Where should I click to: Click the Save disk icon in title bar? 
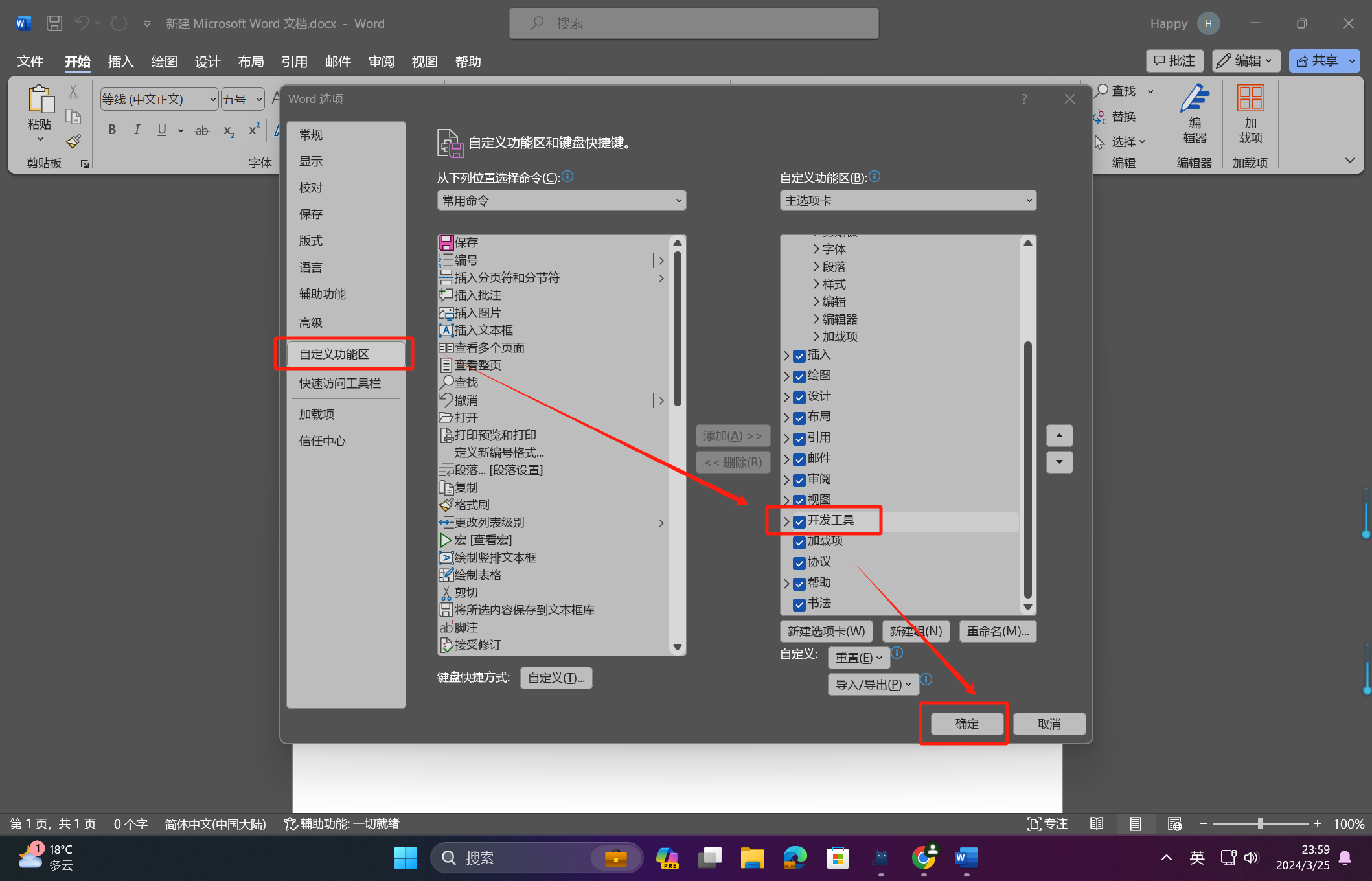coord(54,23)
